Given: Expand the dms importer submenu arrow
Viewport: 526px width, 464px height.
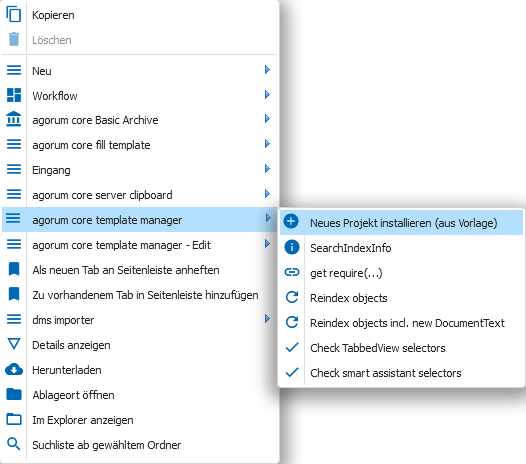Looking at the screenshot, I should click(x=267, y=318).
